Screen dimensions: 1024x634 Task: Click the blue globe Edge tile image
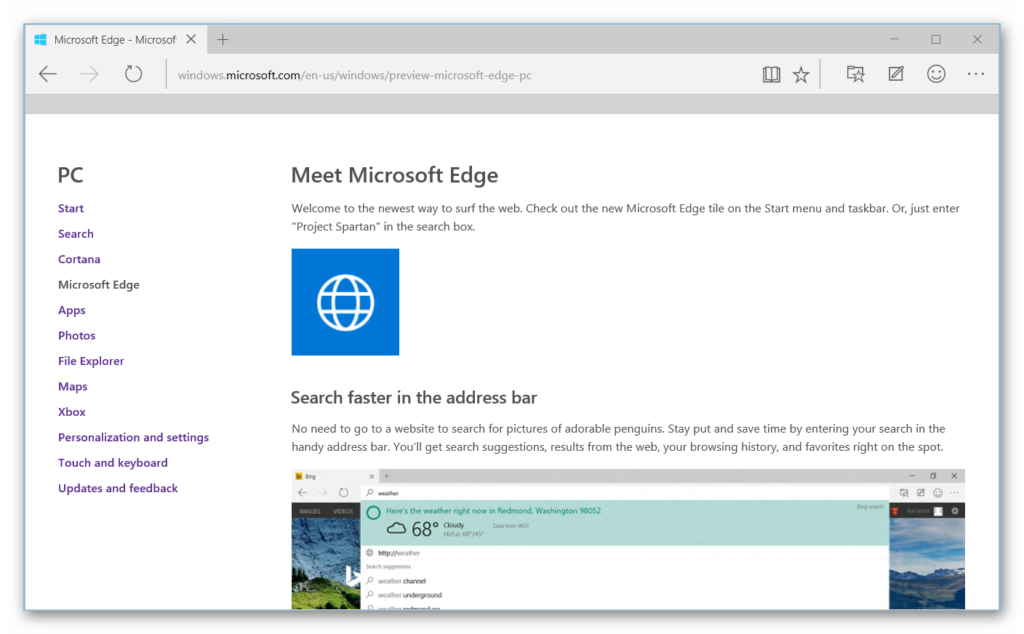click(x=345, y=302)
